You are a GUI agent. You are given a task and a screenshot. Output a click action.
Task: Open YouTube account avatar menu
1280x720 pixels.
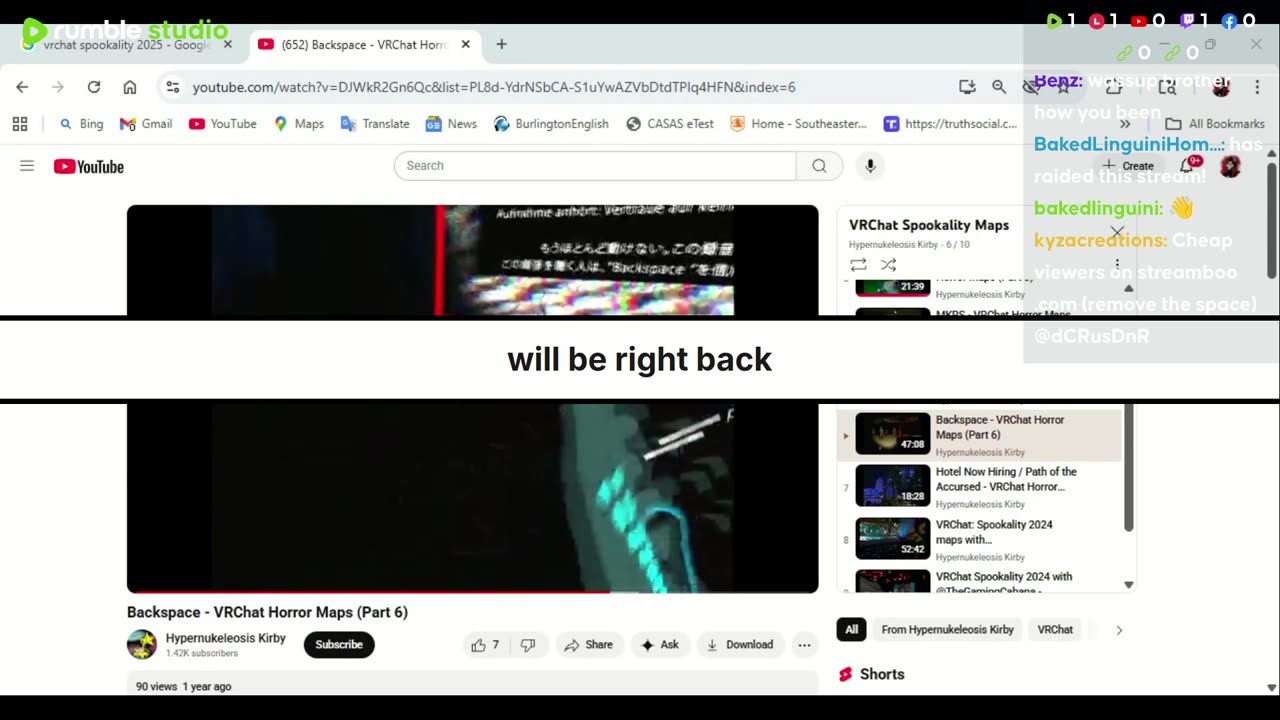[x=1230, y=166]
